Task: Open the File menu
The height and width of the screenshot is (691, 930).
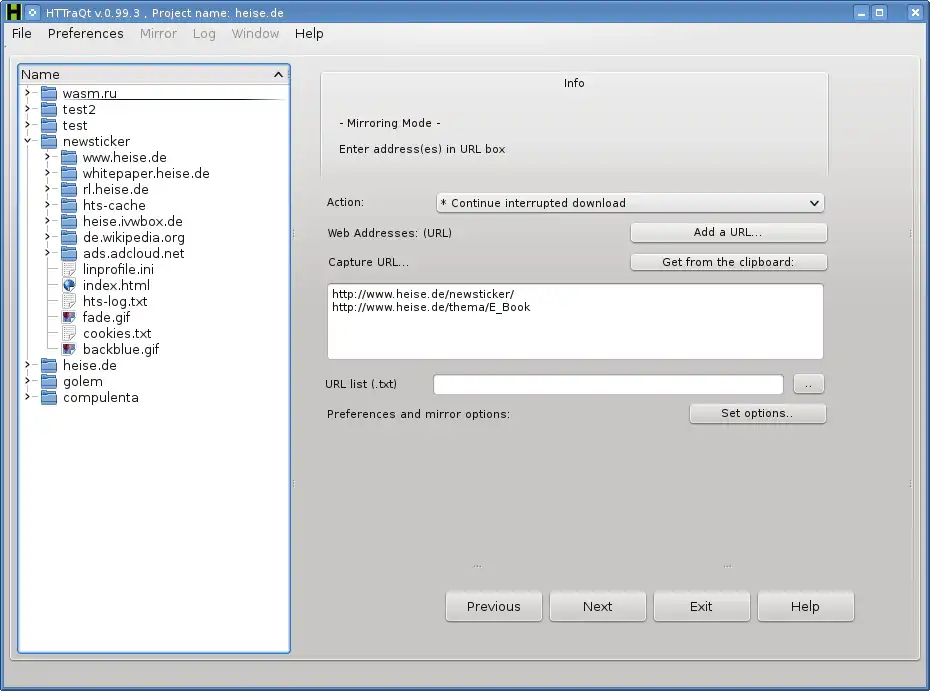Action: pos(21,33)
